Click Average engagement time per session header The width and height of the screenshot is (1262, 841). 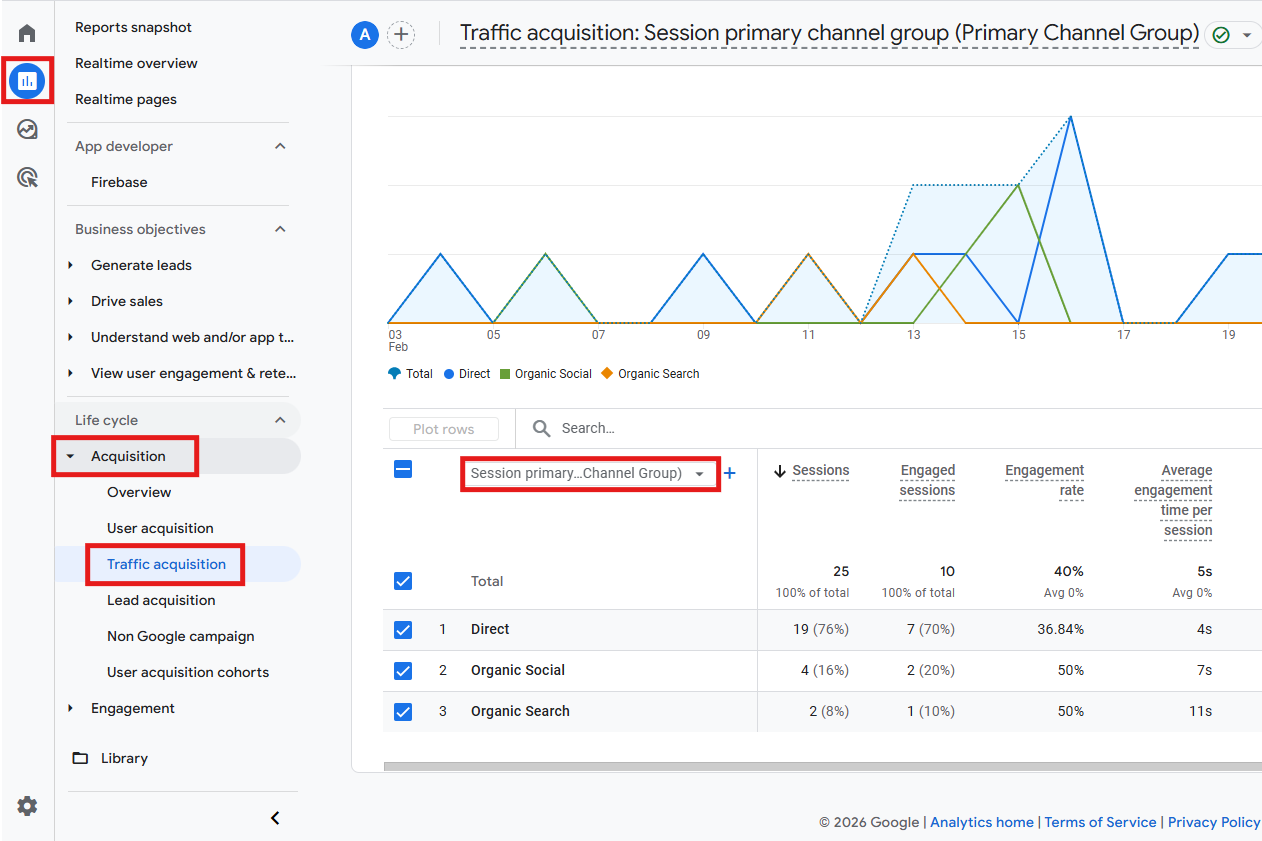(x=1173, y=500)
